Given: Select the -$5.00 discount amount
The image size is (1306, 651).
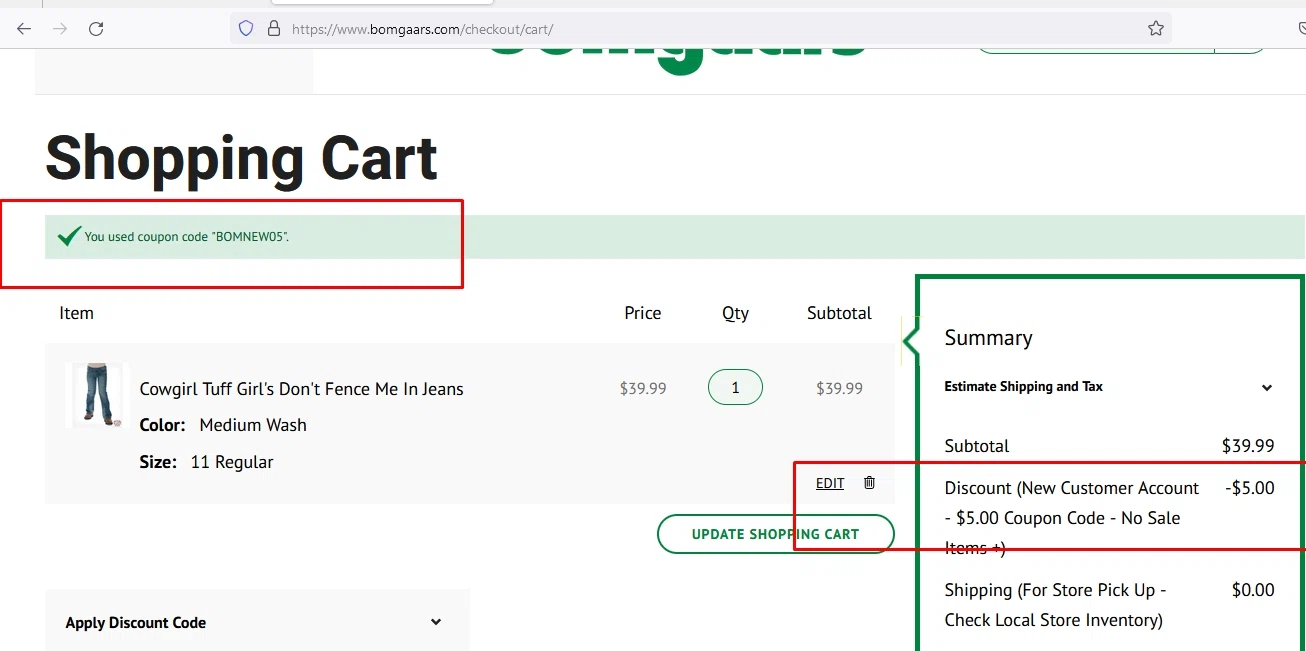Looking at the screenshot, I should coord(1250,488).
